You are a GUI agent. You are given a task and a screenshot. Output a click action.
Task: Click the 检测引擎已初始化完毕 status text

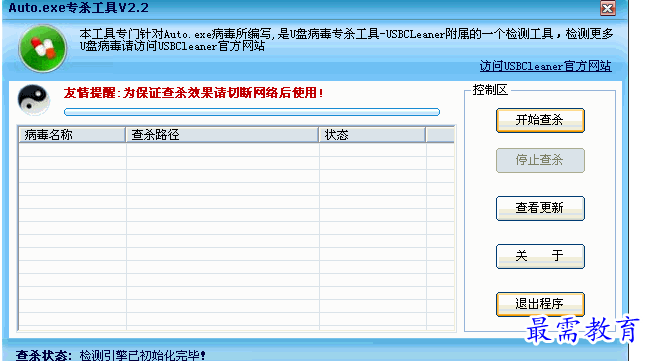tap(143, 355)
